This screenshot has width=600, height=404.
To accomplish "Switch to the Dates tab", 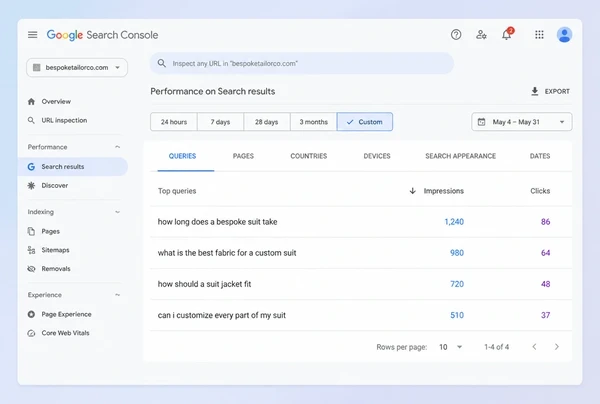I will click(x=540, y=156).
